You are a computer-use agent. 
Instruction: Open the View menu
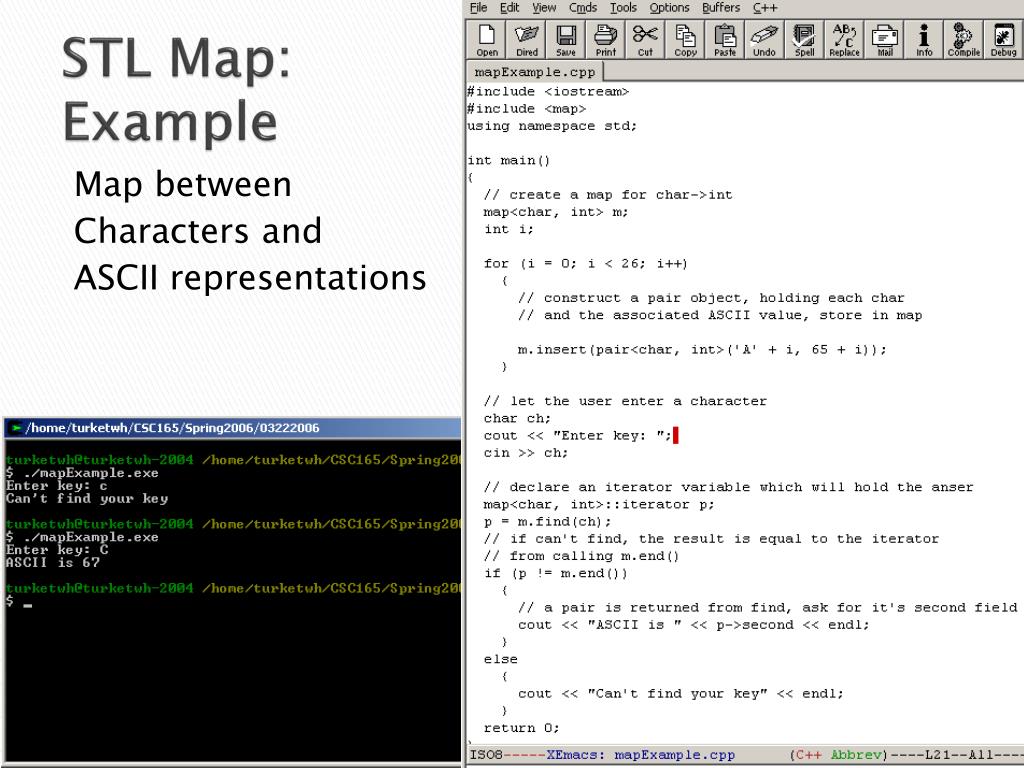pyautogui.click(x=544, y=8)
